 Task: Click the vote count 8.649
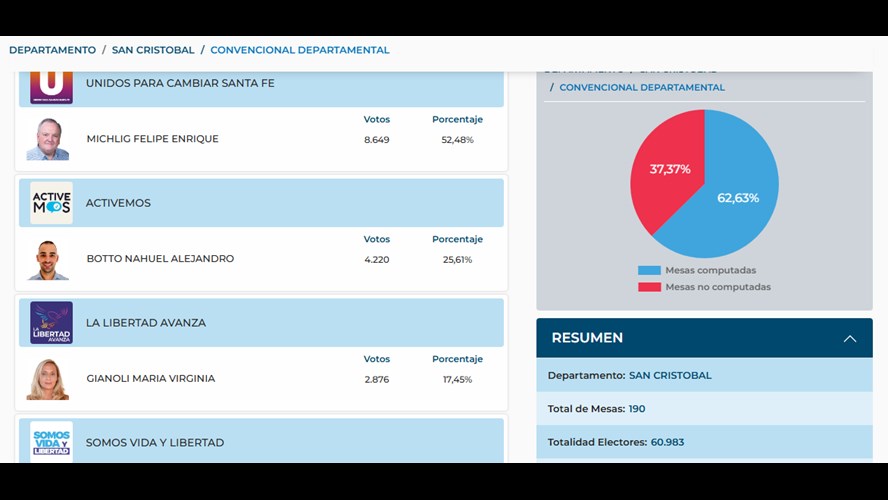tap(377, 140)
